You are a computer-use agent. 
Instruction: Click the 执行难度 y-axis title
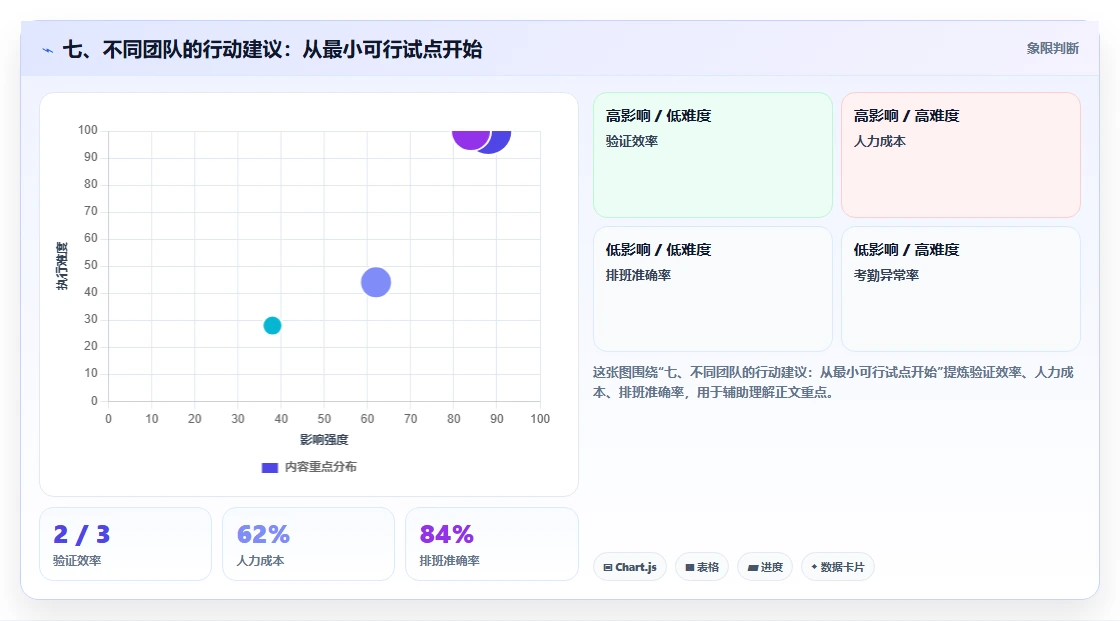click(62, 266)
